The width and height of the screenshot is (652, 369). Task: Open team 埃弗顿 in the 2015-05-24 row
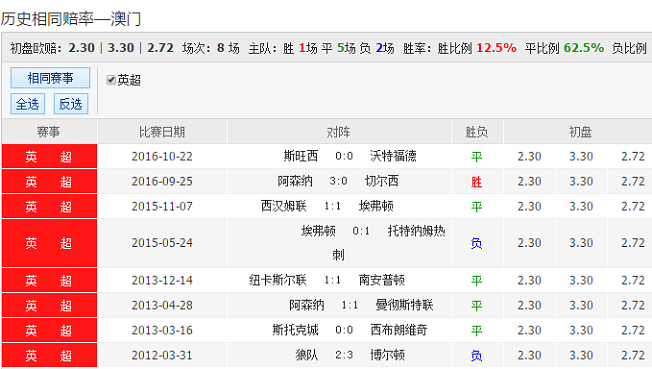tap(318, 231)
